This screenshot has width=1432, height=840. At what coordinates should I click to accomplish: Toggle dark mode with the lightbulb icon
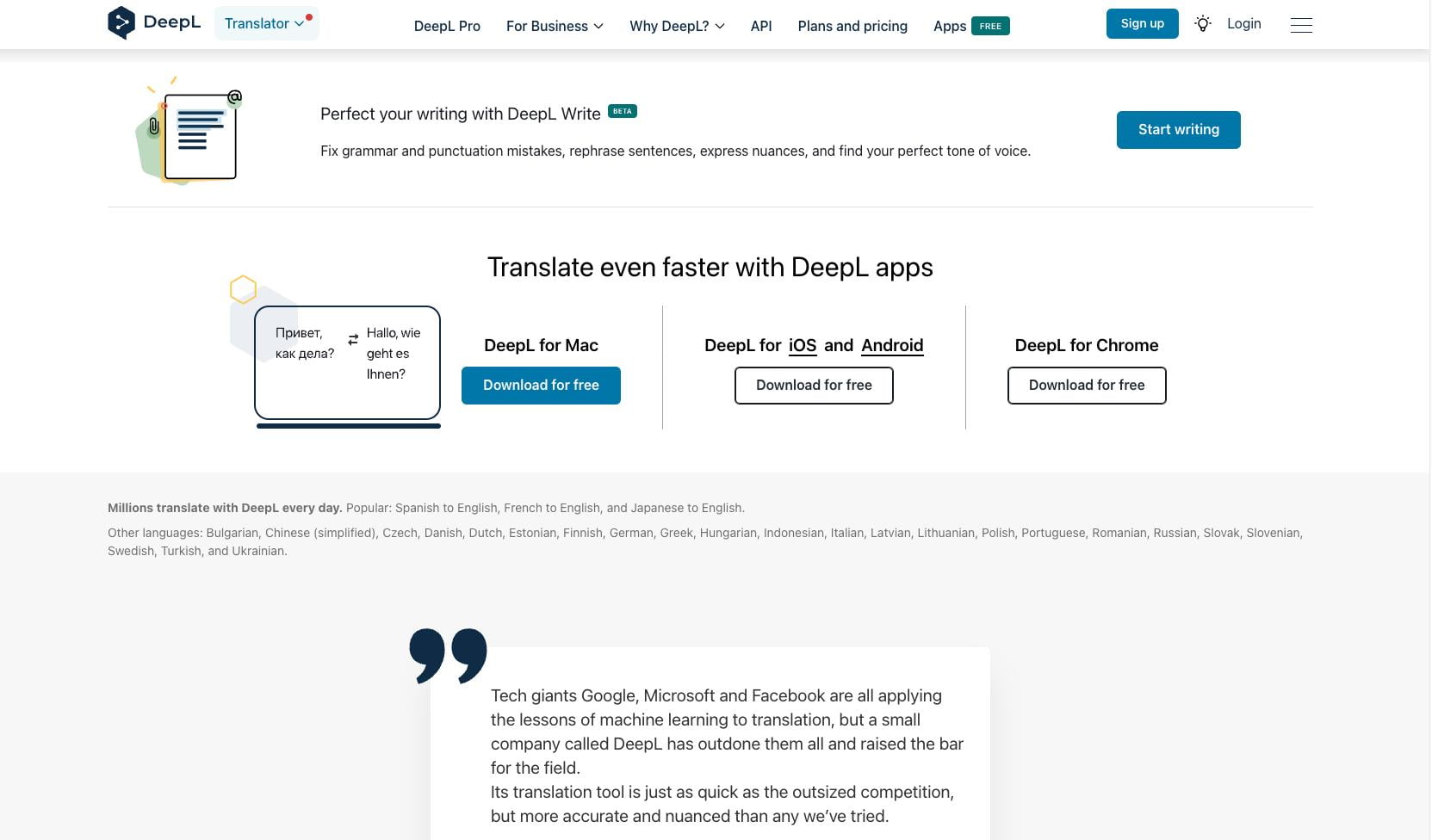(1202, 23)
